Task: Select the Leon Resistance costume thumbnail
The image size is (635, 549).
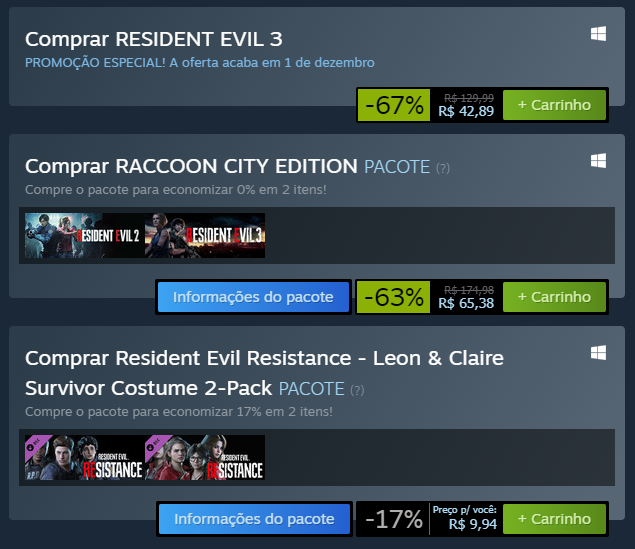Action: tap(84, 457)
